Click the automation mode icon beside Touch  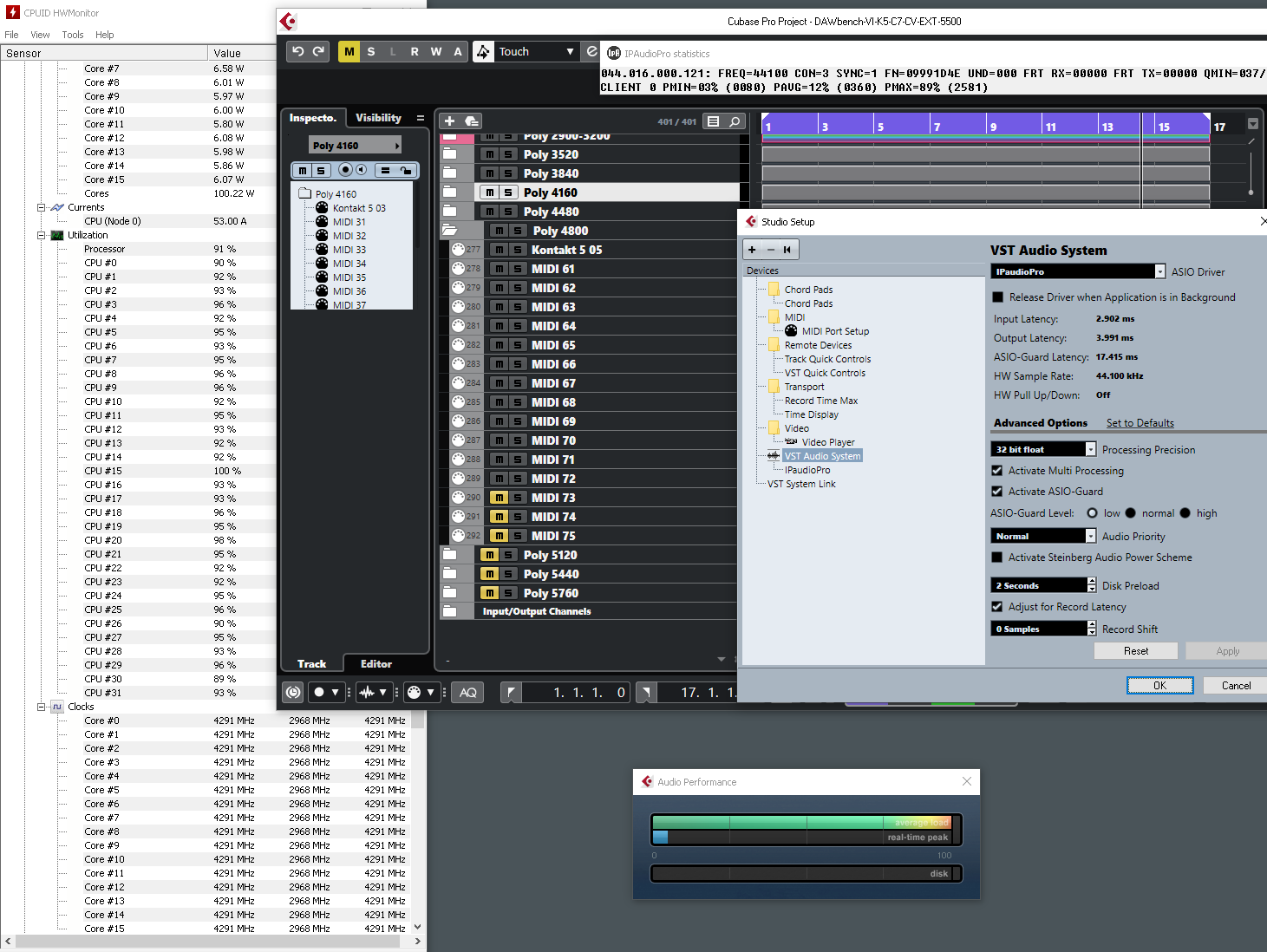[483, 51]
